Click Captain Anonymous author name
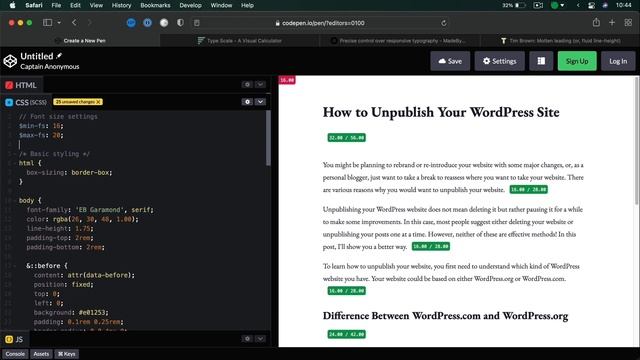The height and width of the screenshot is (360, 640). [50, 67]
